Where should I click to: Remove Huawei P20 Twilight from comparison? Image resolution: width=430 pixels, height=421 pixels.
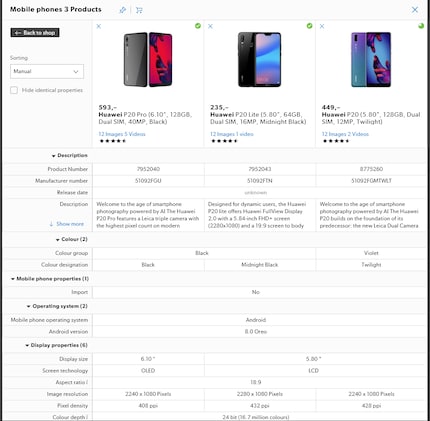(x=322, y=26)
